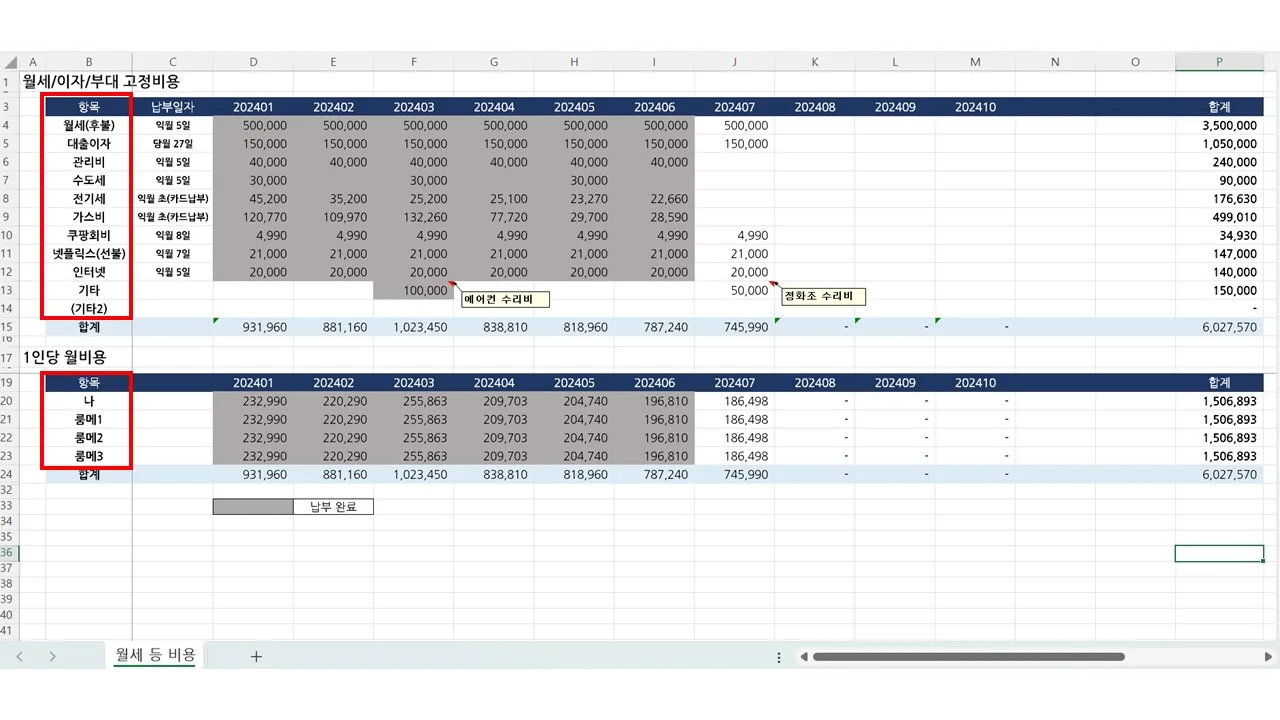
Task: Click the 에어컨 수리비 note box
Action: pos(505,298)
